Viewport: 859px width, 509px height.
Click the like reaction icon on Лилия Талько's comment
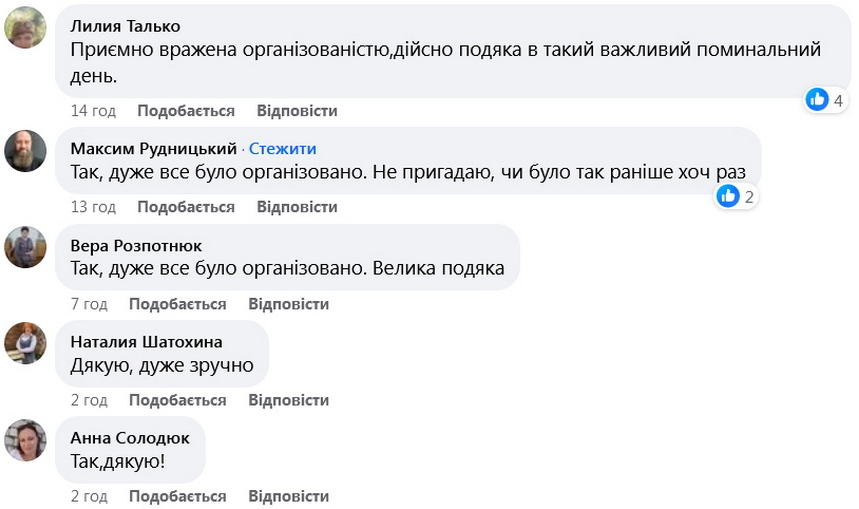(x=818, y=99)
